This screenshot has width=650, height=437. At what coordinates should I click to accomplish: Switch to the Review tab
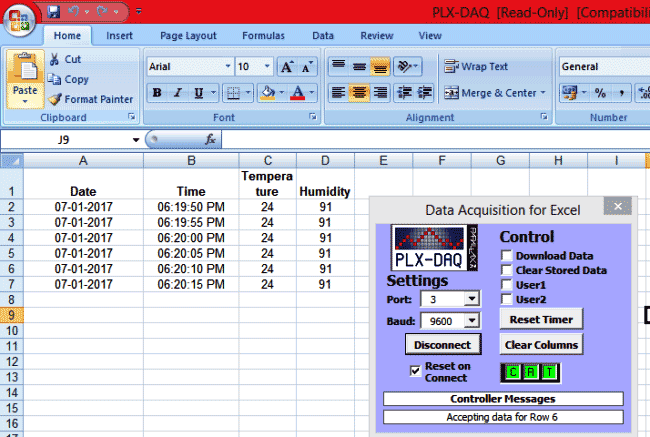pyautogui.click(x=376, y=36)
